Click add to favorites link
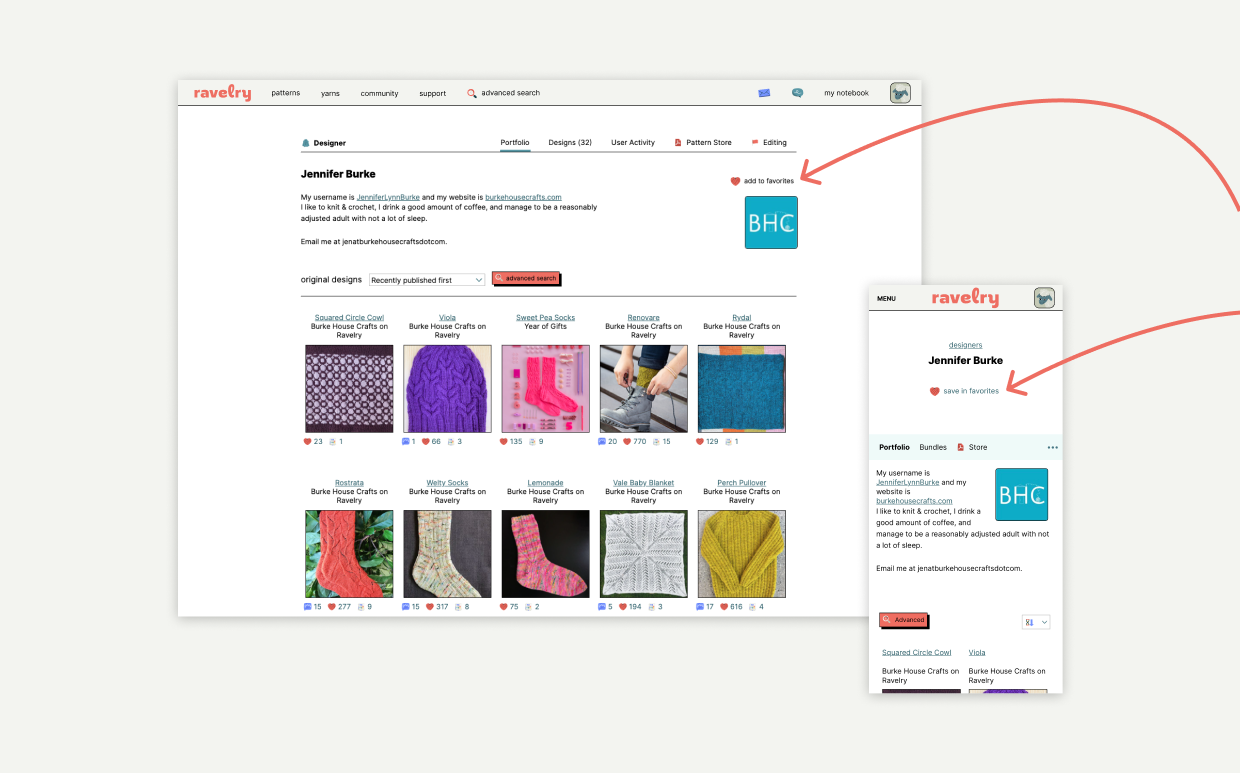 769,181
